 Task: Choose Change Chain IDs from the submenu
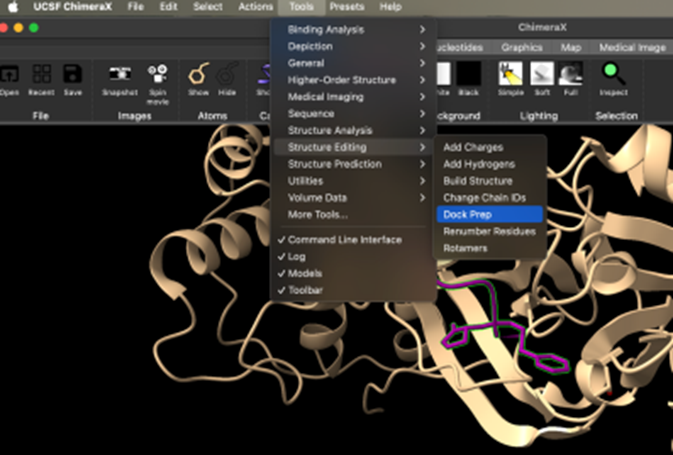point(490,197)
